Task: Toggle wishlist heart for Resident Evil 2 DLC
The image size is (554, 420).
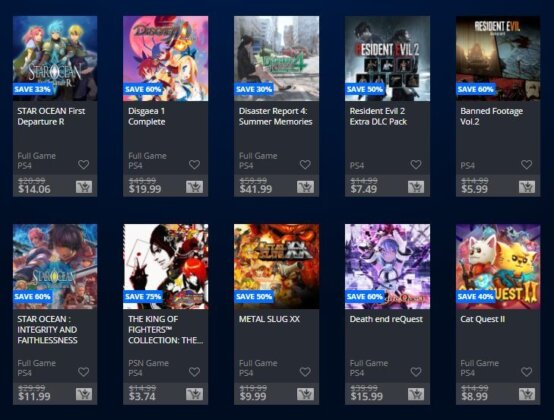Action: (x=416, y=164)
